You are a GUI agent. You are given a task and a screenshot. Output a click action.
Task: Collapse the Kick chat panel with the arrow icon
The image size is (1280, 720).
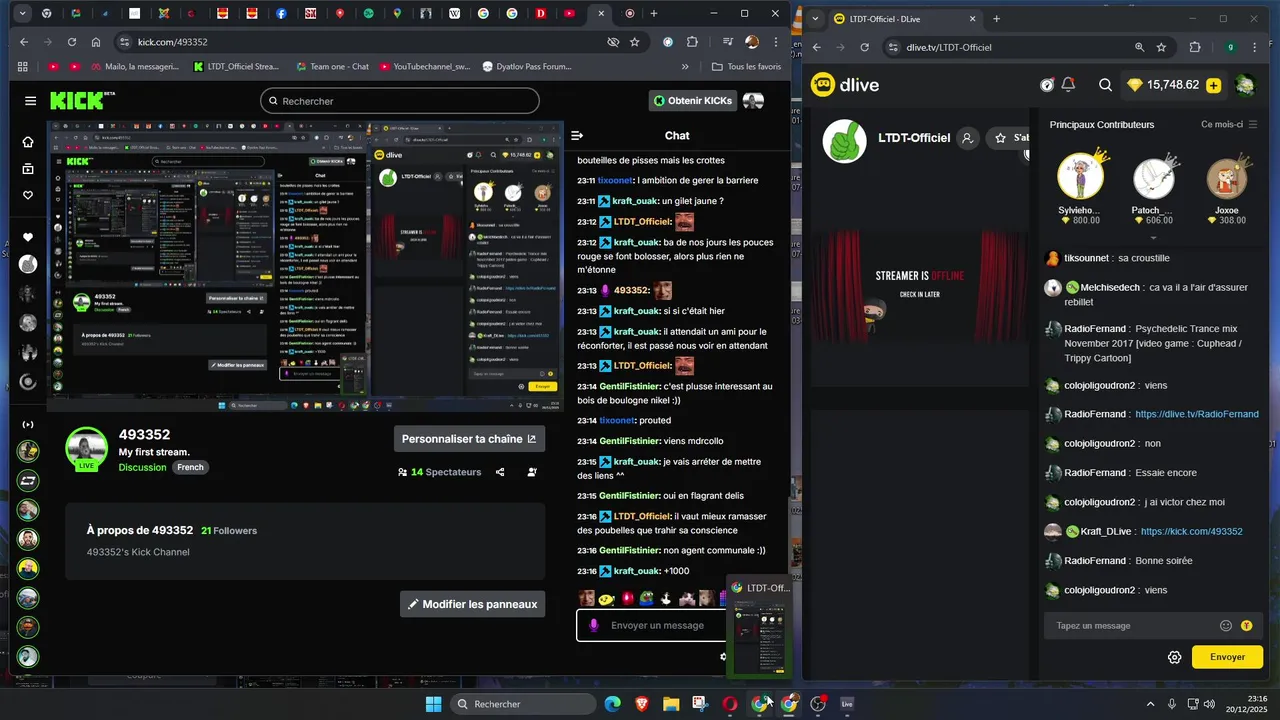(x=577, y=136)
